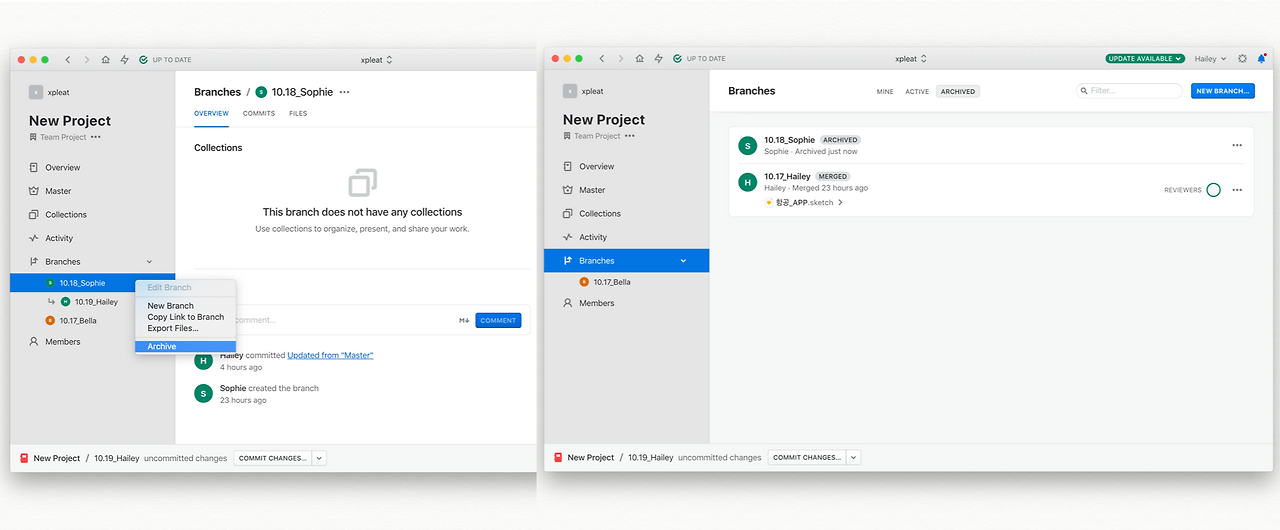This screenshot has width=1280, height=530.
Task: Show the ACTIVE branches filter
Action: tap(917, 91)
